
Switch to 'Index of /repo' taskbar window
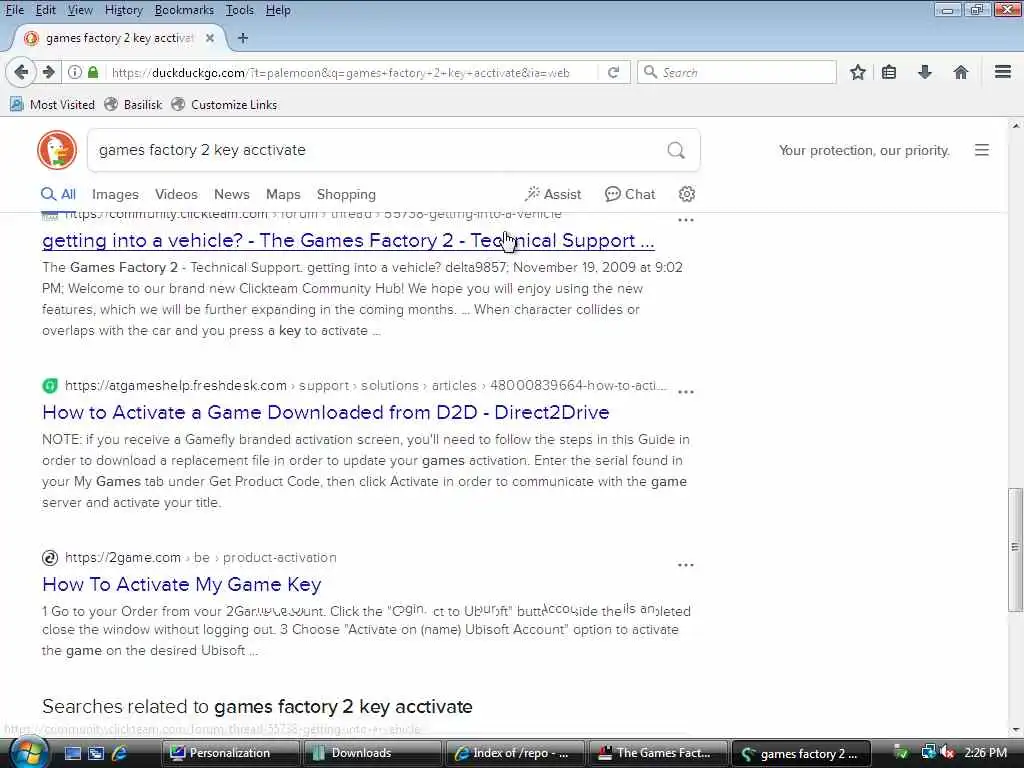tap(514, 753)
